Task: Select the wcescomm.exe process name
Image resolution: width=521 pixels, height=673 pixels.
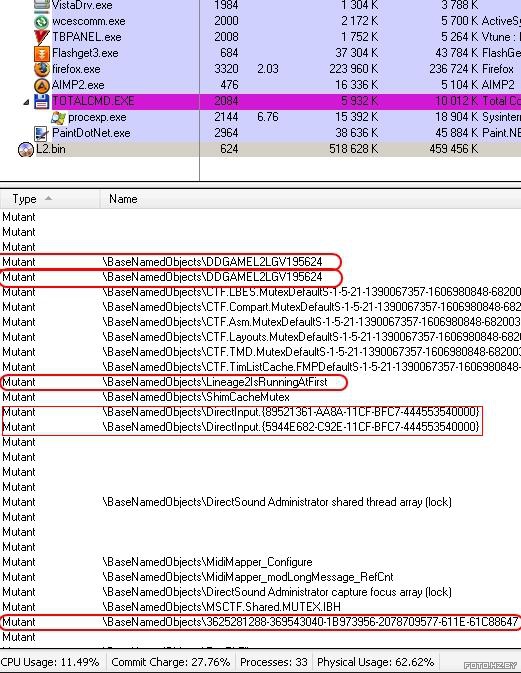Action: point(88,21)
